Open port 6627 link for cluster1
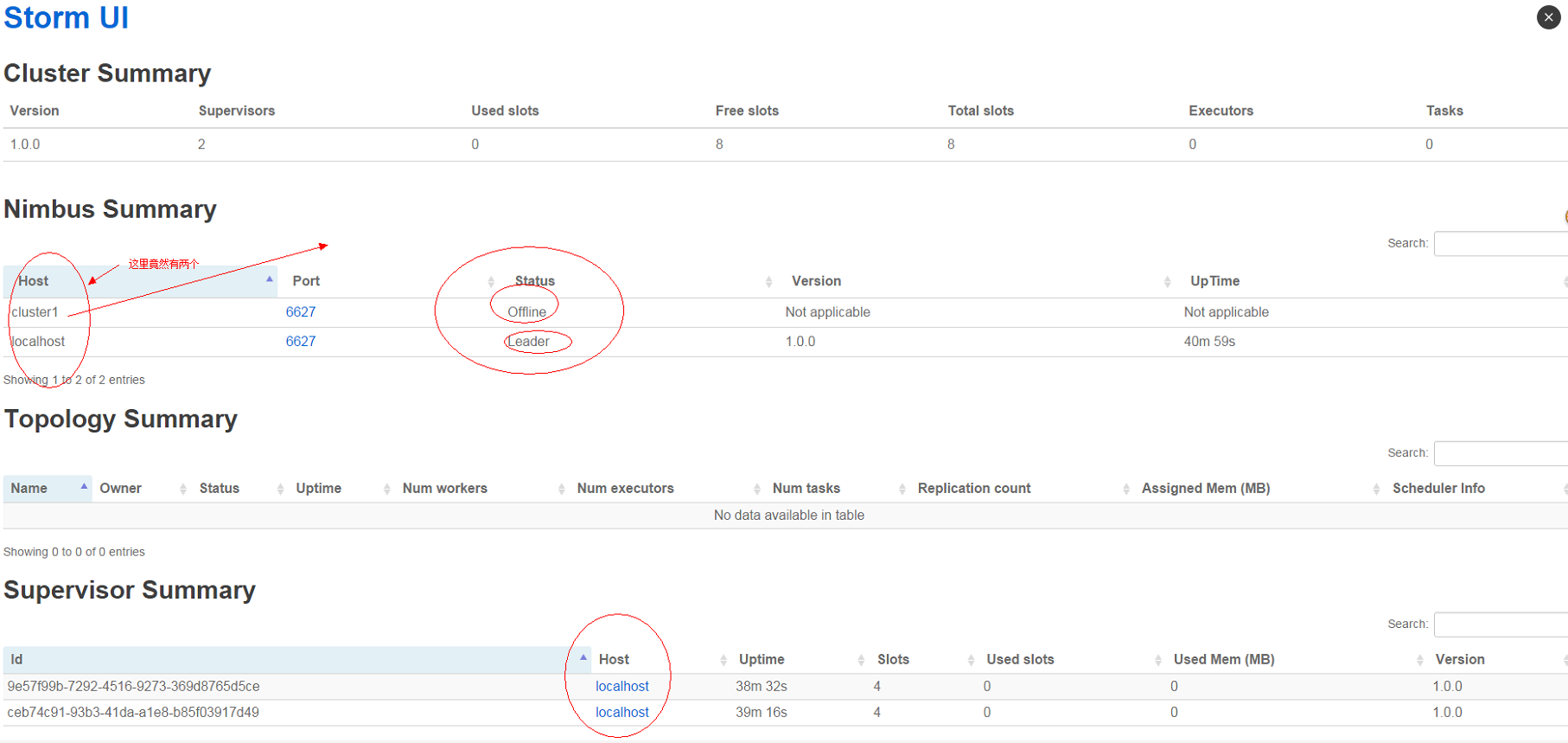 coord(301,312)
